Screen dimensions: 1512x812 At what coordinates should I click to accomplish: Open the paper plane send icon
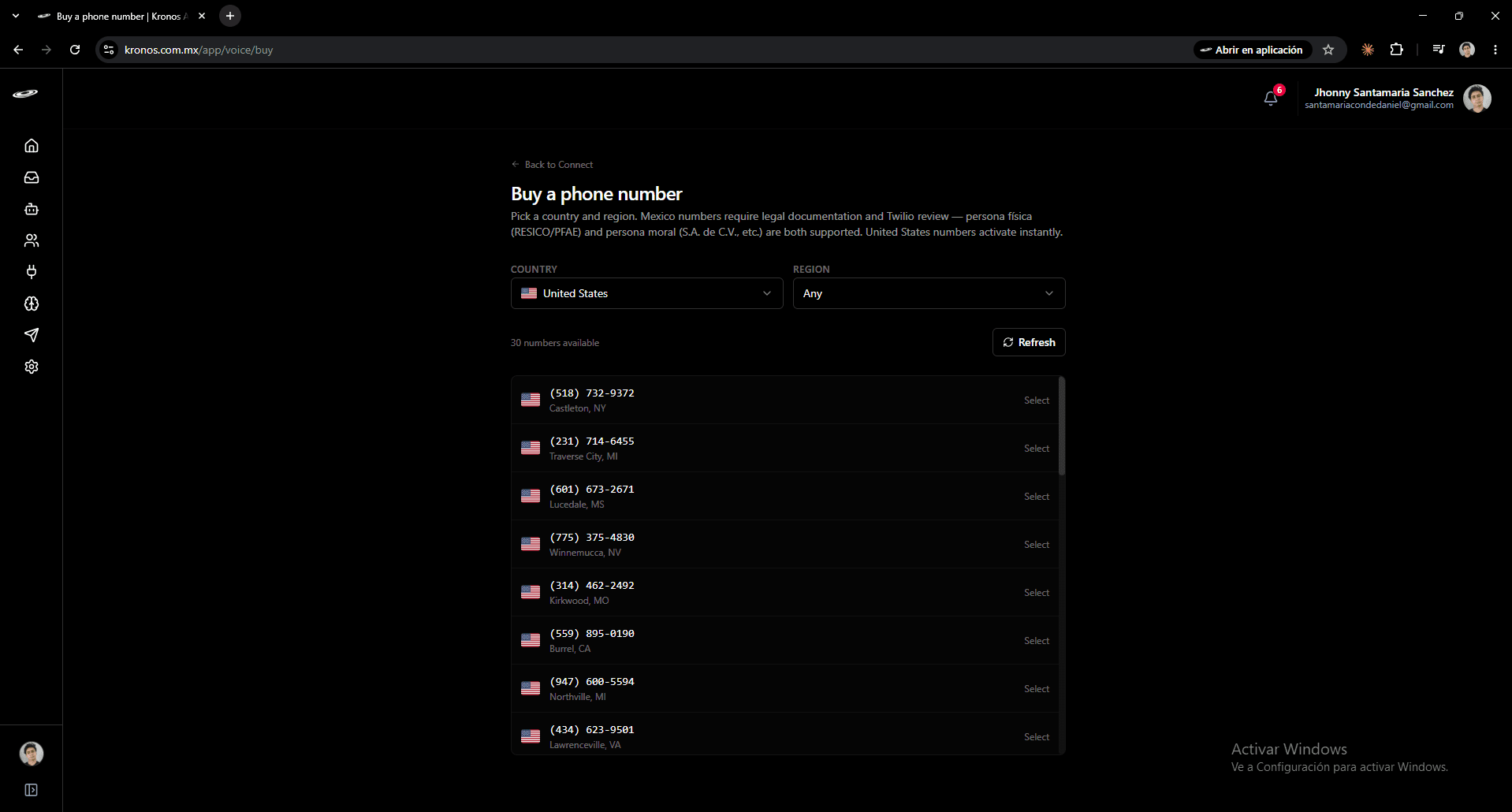click(x=32, y=335)
